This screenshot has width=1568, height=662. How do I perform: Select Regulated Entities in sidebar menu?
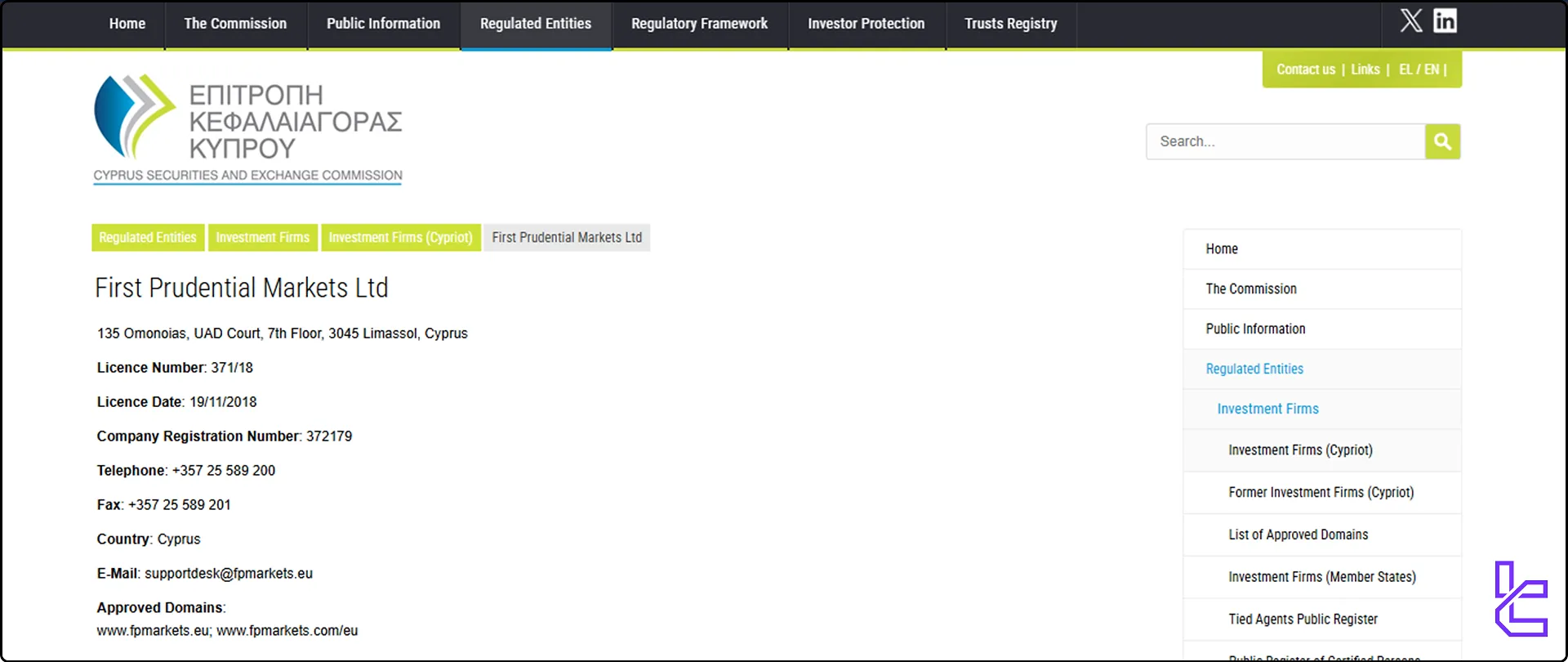(x=1322, y=369)
